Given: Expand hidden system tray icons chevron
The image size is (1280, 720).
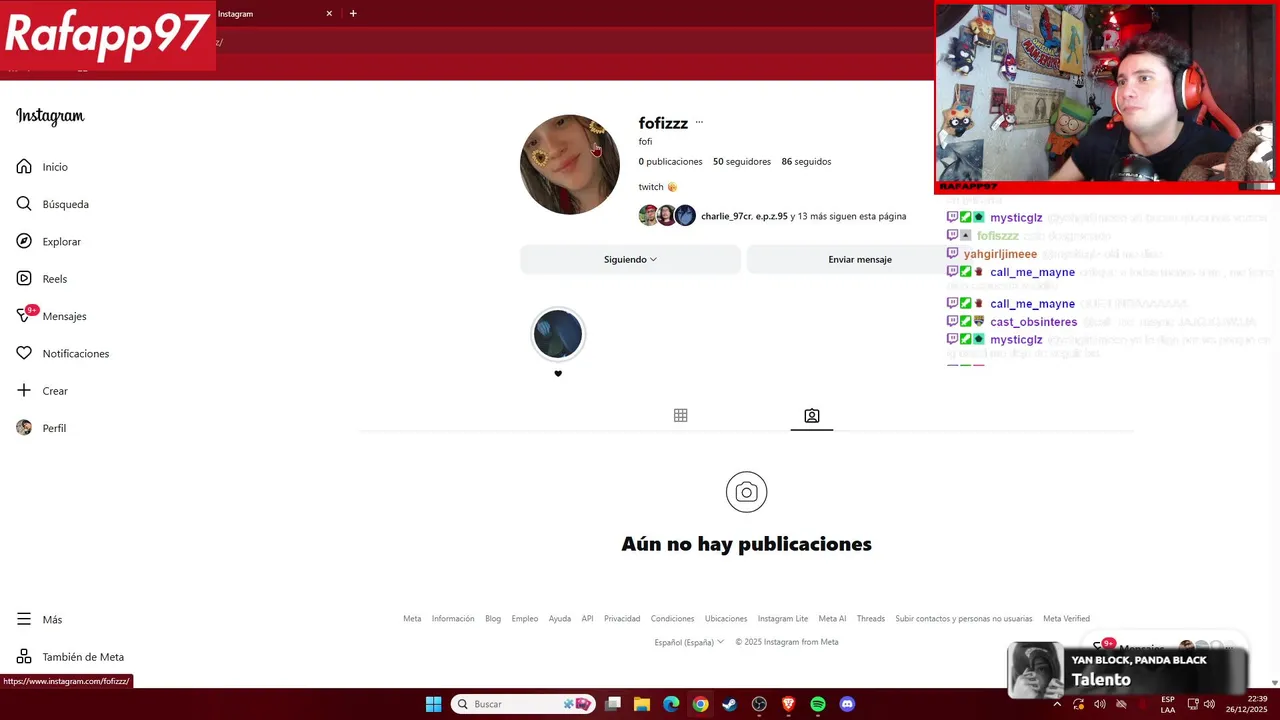Looking at the screenshot, I should tap(1057, 704).
